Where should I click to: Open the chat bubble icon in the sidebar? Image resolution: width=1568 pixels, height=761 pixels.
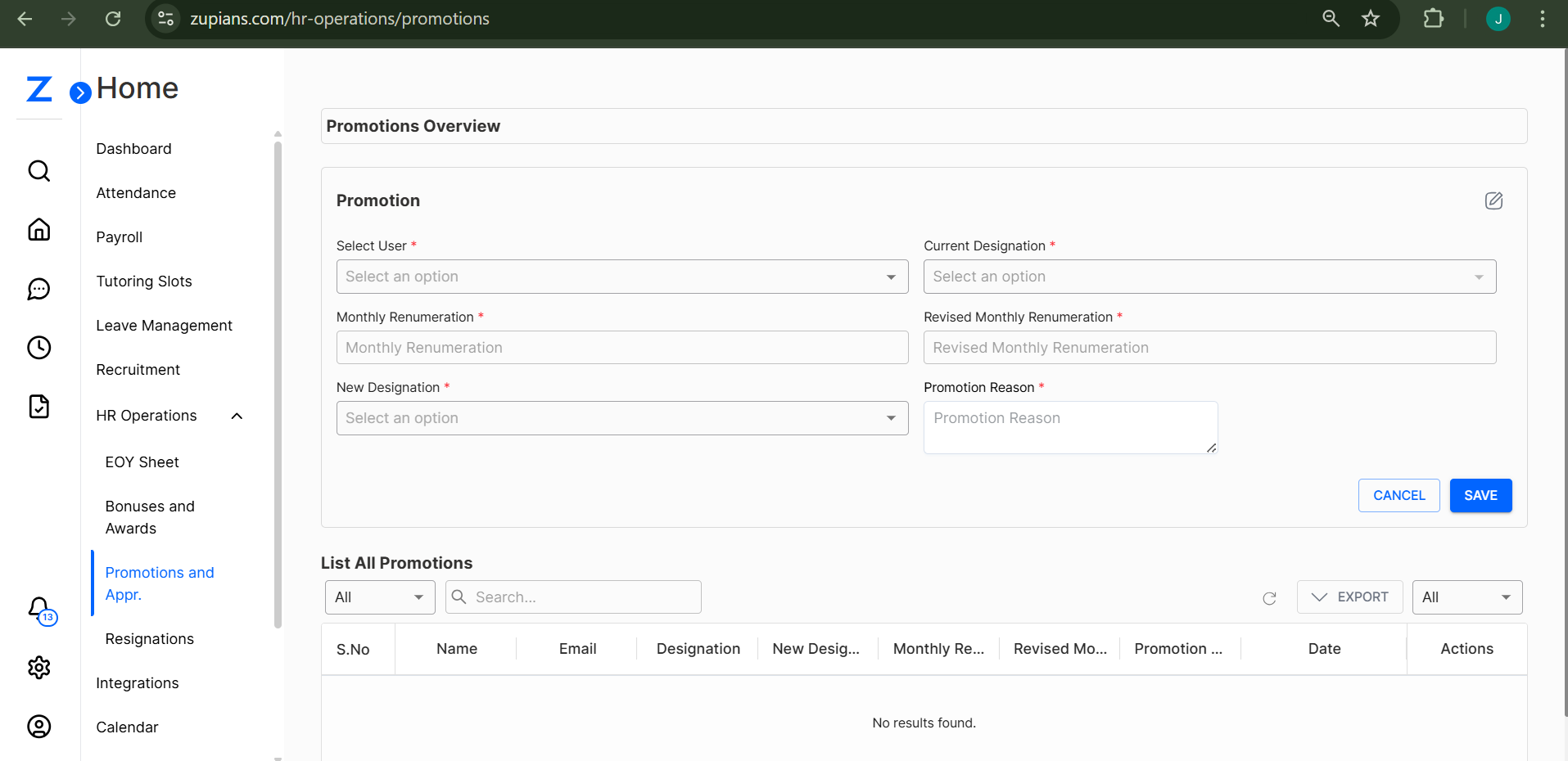(x=38, y=288)
